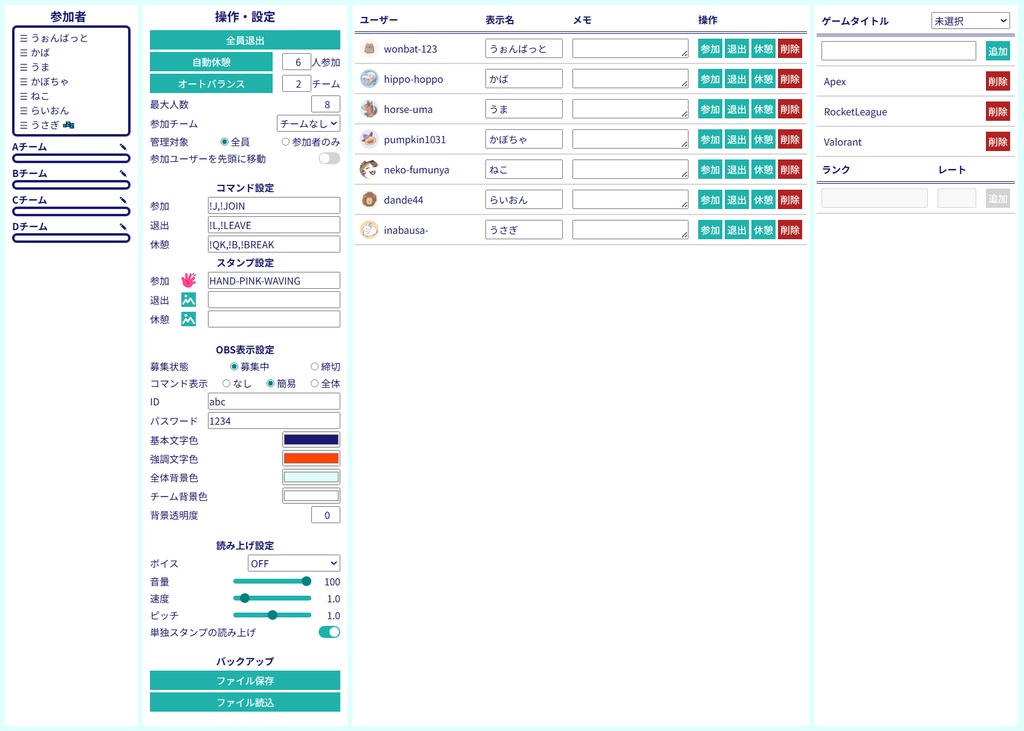Open 参加チーム dropdown showing チームなし

pos(308,123)
